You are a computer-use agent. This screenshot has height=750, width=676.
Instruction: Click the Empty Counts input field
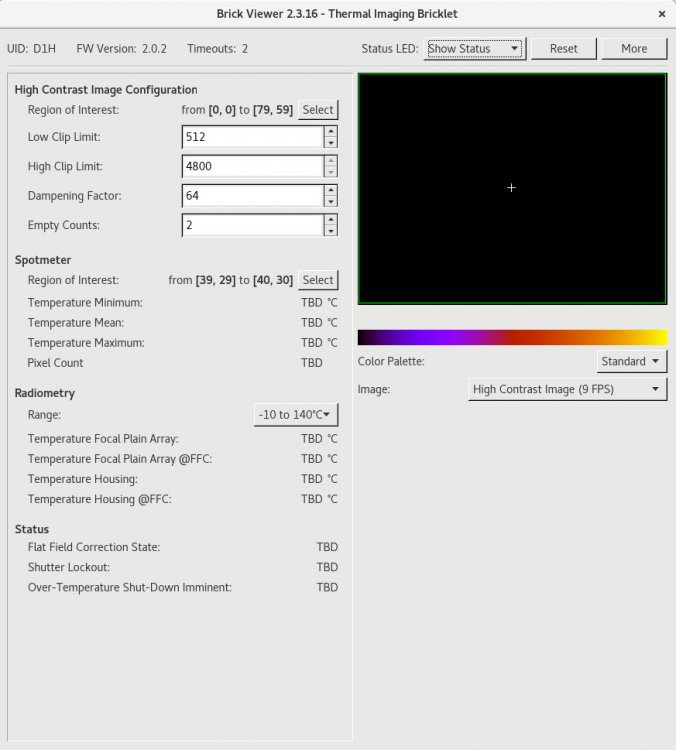pyautogui.click(x=252, y=226)
